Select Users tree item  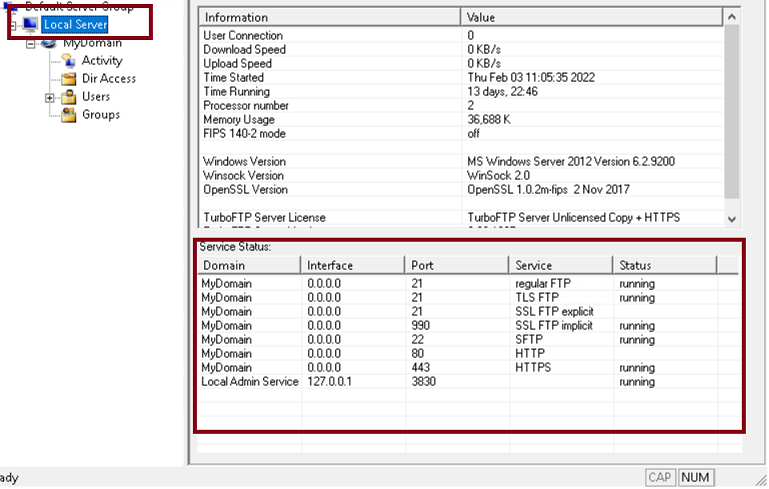(96, 97)
